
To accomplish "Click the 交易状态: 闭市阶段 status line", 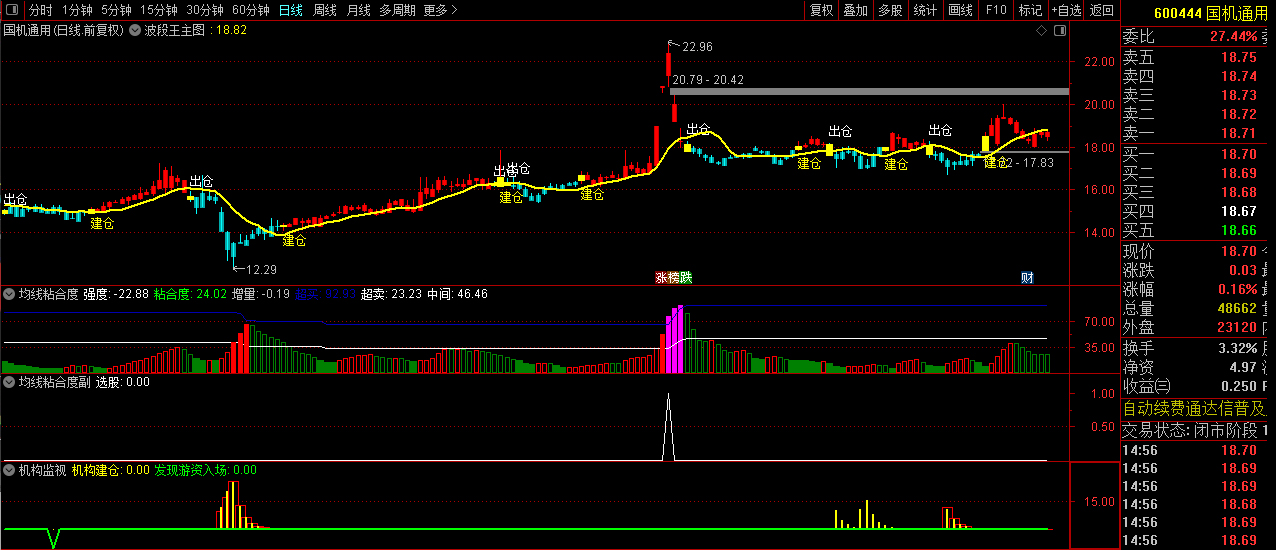I will point(1196,430).
